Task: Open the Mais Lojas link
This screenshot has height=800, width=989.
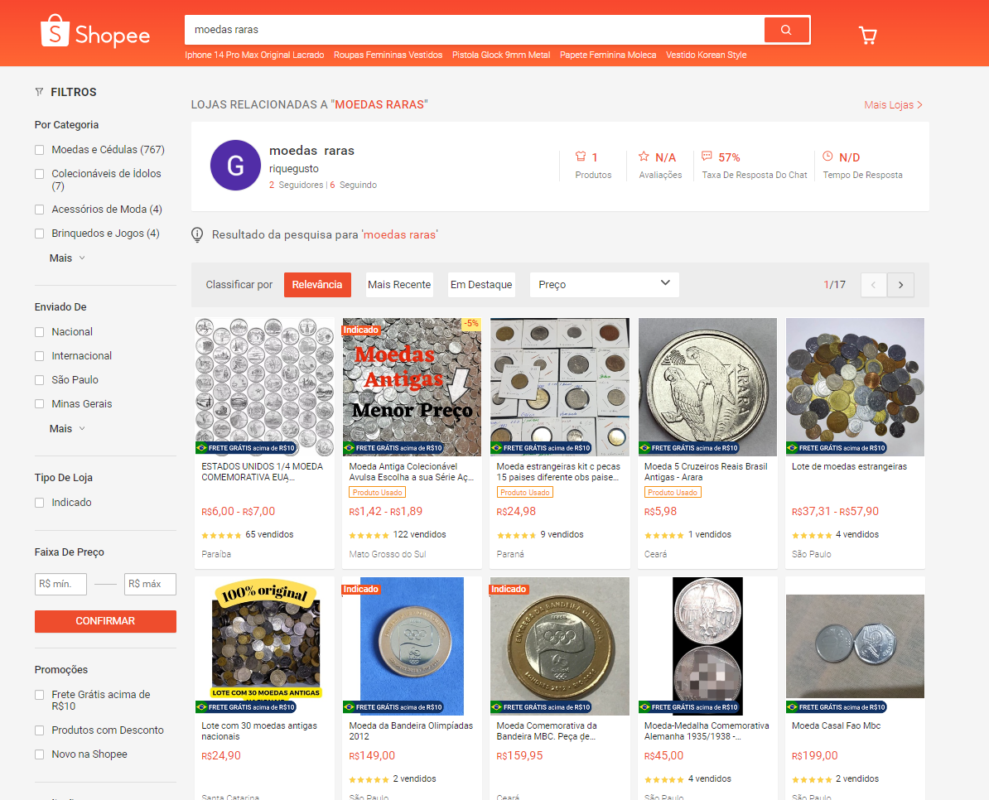Action: (x=892, y=105)
